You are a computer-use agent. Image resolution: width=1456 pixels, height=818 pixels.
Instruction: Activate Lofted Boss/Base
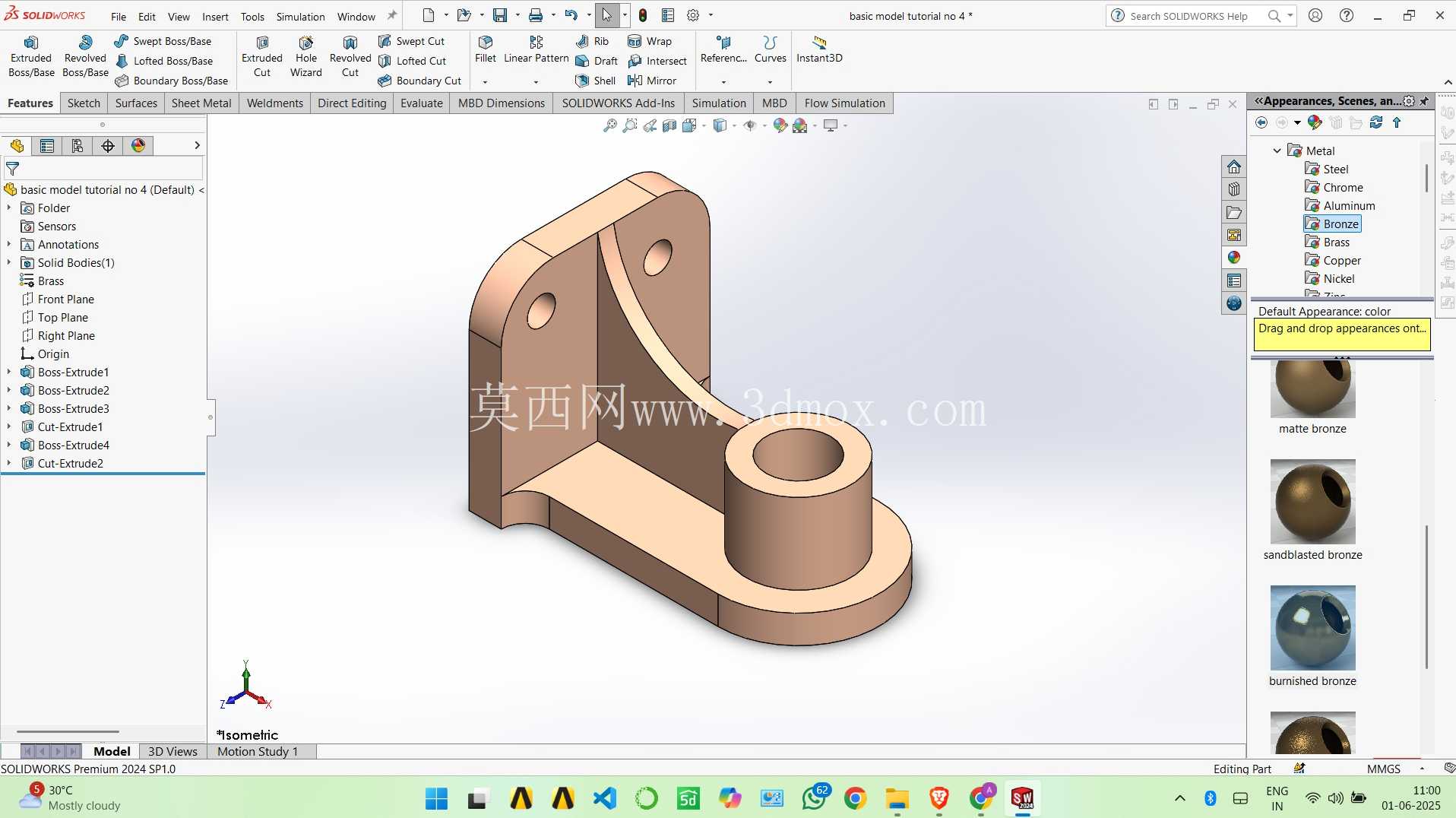coord(164,61)
